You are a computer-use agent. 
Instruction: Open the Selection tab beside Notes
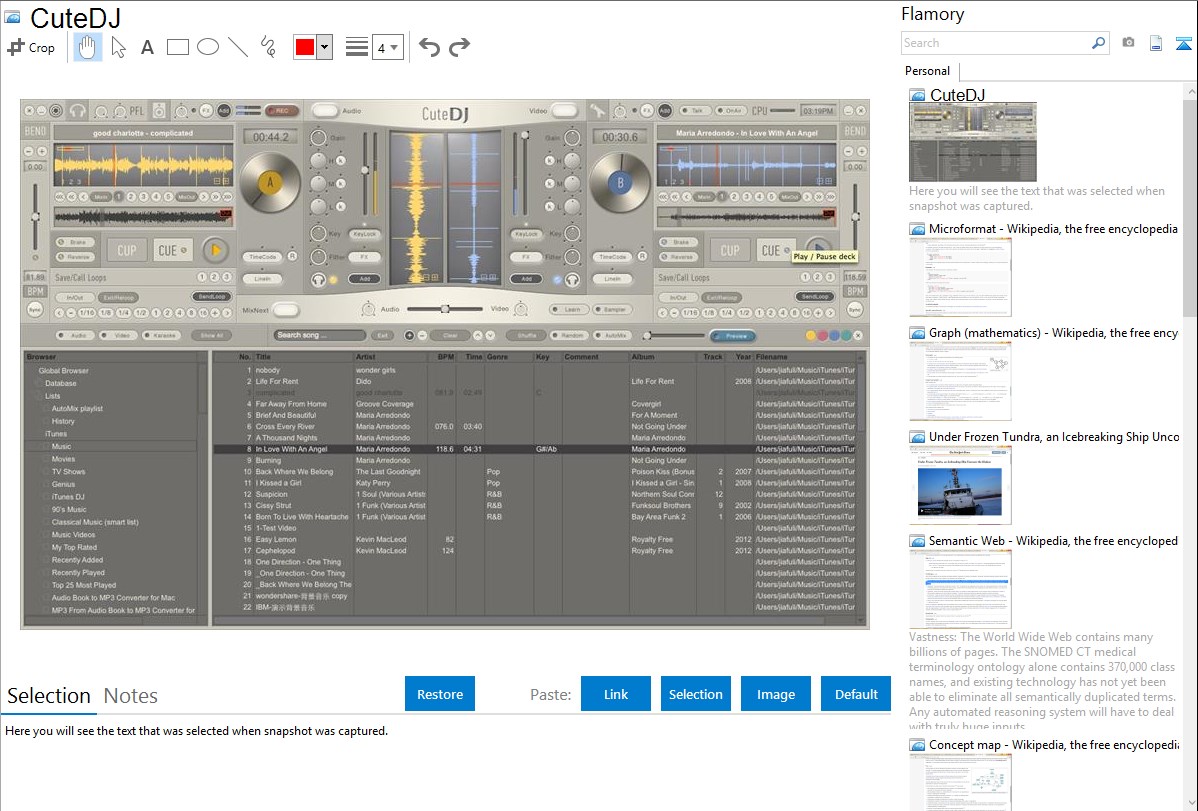tap(49, 696)
